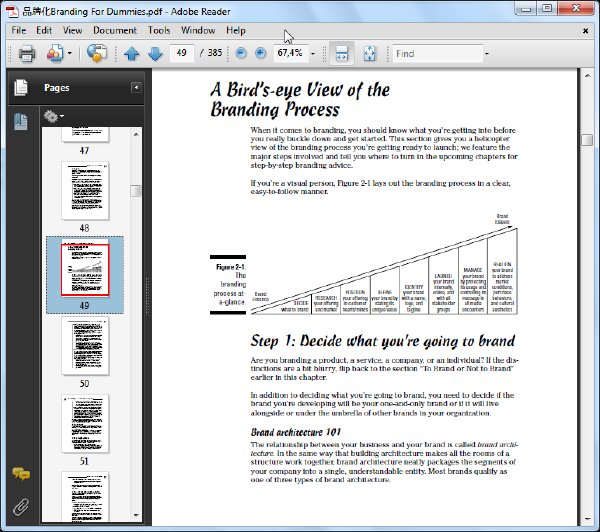Click thumbnail panel scroll down arrow
Image resolution: width=600 pixels, height=532 pixels.
pyautogui.click(x=136, y=516)
